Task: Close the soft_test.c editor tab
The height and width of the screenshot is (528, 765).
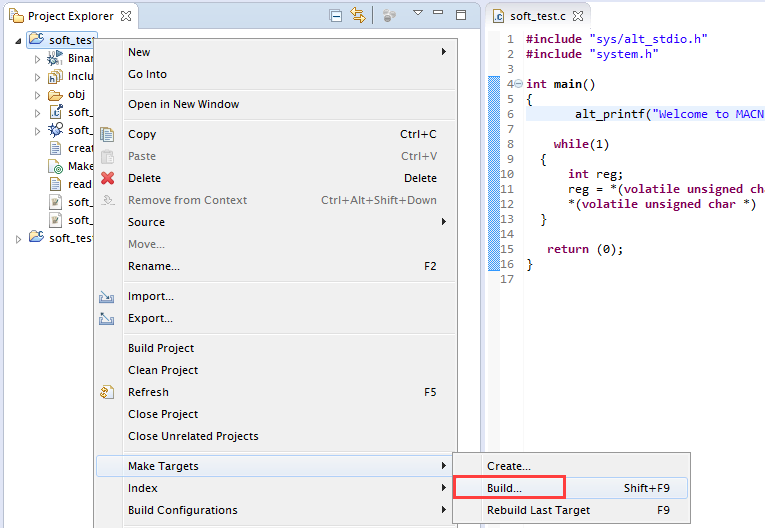Action: (578, 16)
